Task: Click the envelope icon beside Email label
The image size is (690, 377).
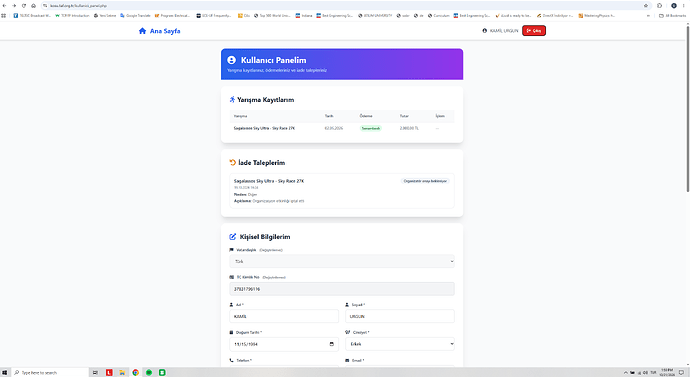Action: pyautogui.click(x=347, y=360)
